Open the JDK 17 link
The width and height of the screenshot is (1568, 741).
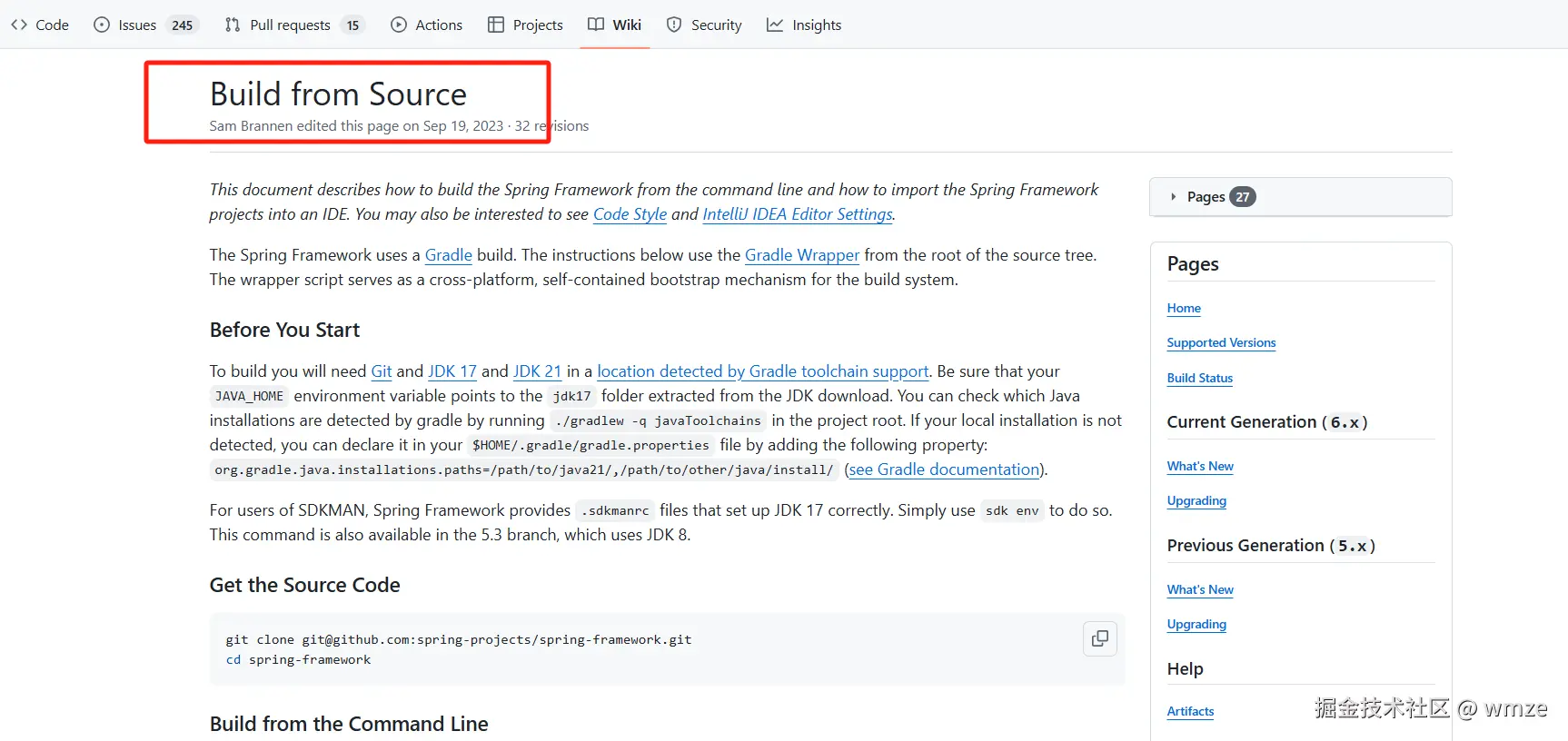click(452, 371)
